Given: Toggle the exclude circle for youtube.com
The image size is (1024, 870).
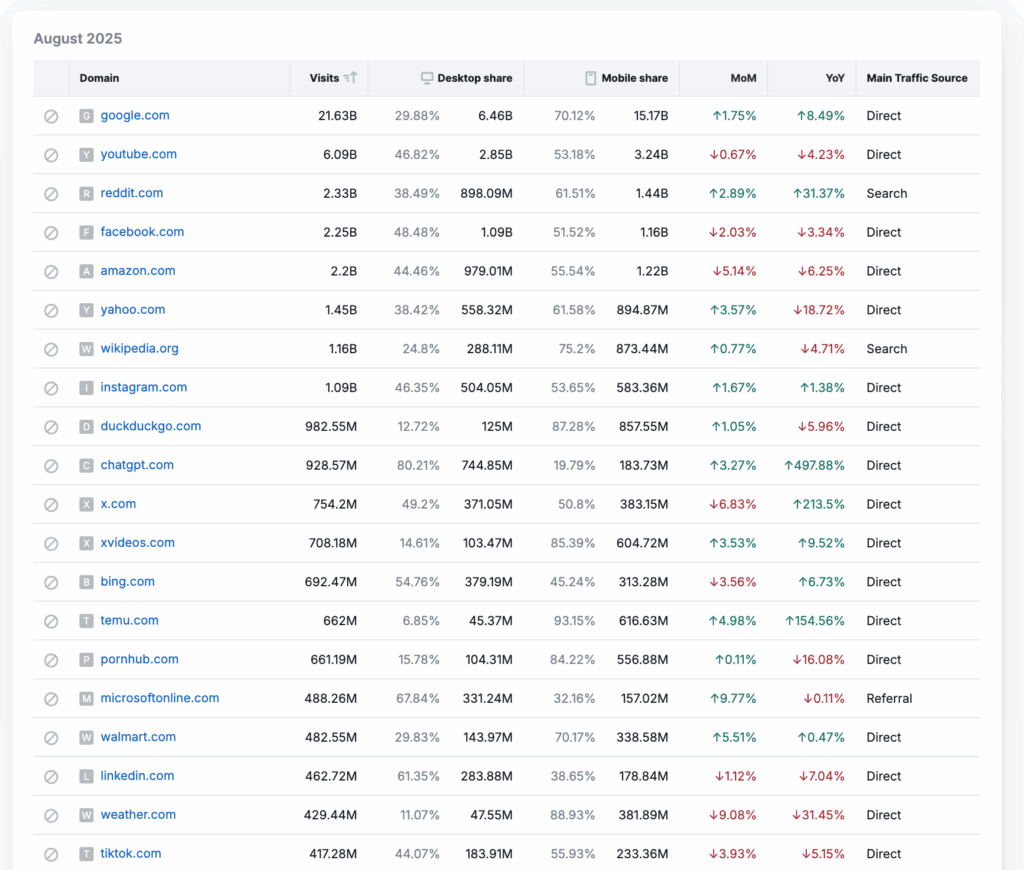Looking at the screenshot, I should tap(51, 155).
